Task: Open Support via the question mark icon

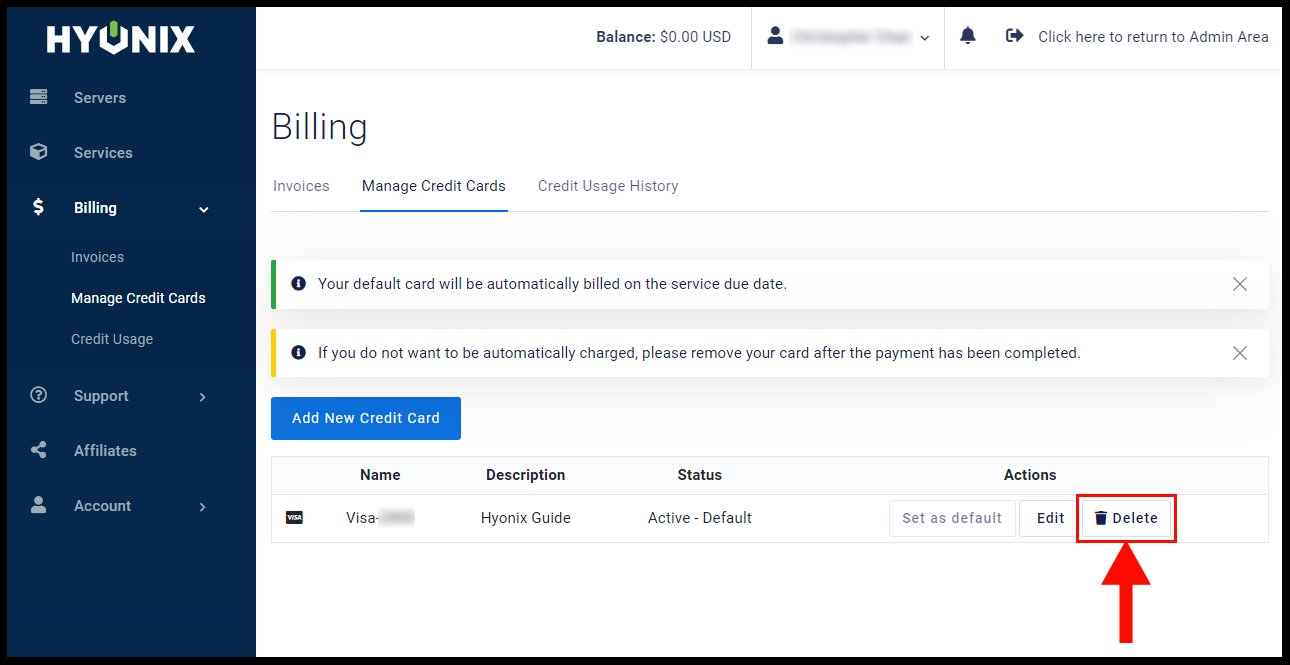Action: [38, 395]
